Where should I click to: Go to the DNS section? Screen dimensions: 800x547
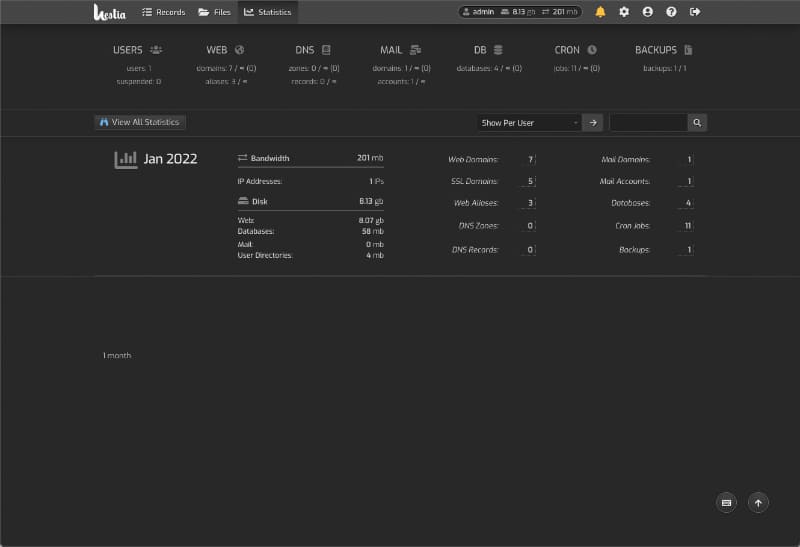tap(305, 50)
